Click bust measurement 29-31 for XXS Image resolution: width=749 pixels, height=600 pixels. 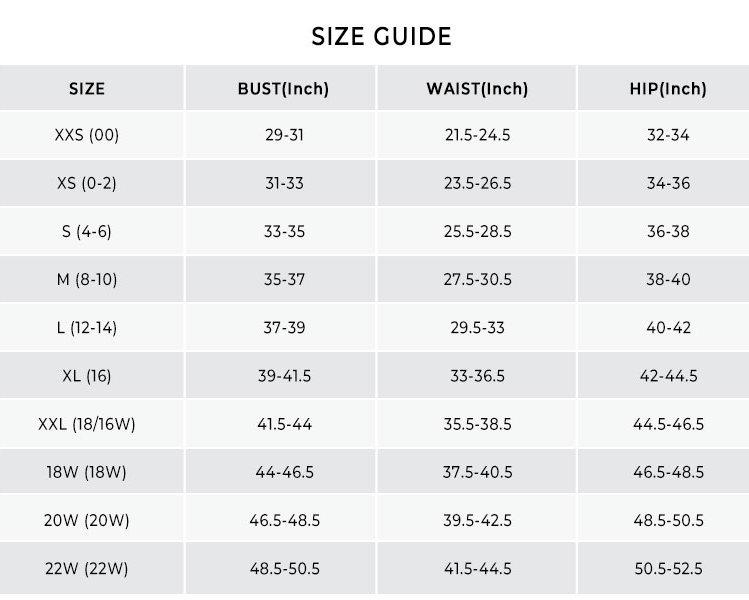click(x=284, y=135)
